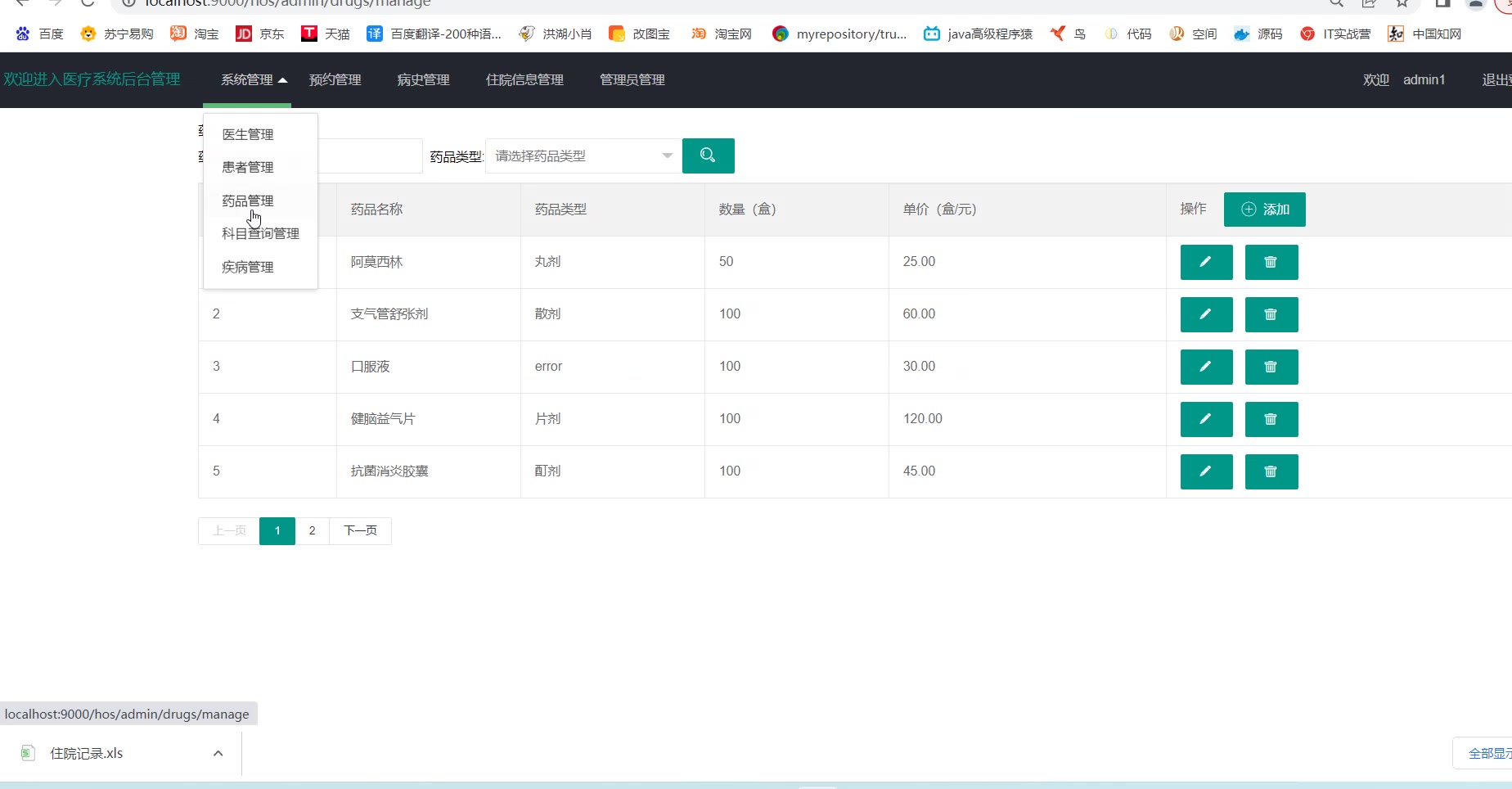Edit the 阿莫西林 drug row
The height and width of the screenshot is (789, 1512).
[1206, 262]
